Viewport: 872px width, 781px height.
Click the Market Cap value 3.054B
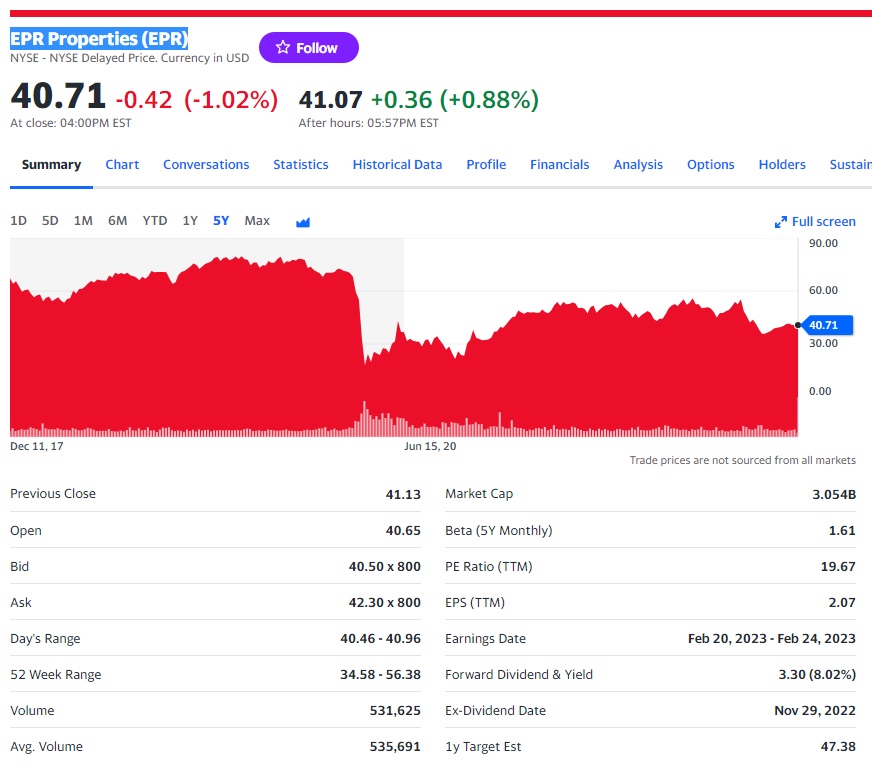click(834, 495)
